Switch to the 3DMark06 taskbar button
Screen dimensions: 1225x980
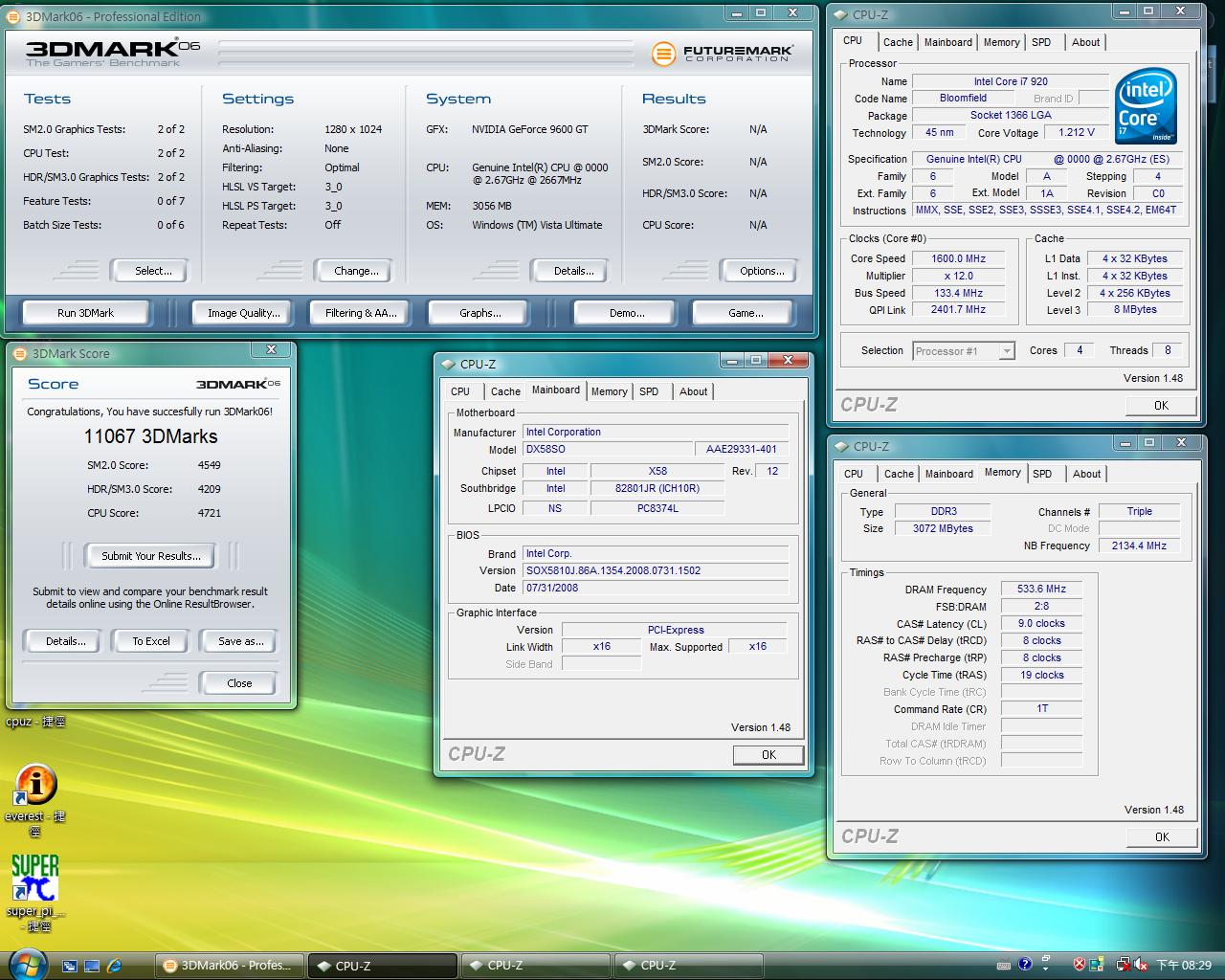pos(230,966)
